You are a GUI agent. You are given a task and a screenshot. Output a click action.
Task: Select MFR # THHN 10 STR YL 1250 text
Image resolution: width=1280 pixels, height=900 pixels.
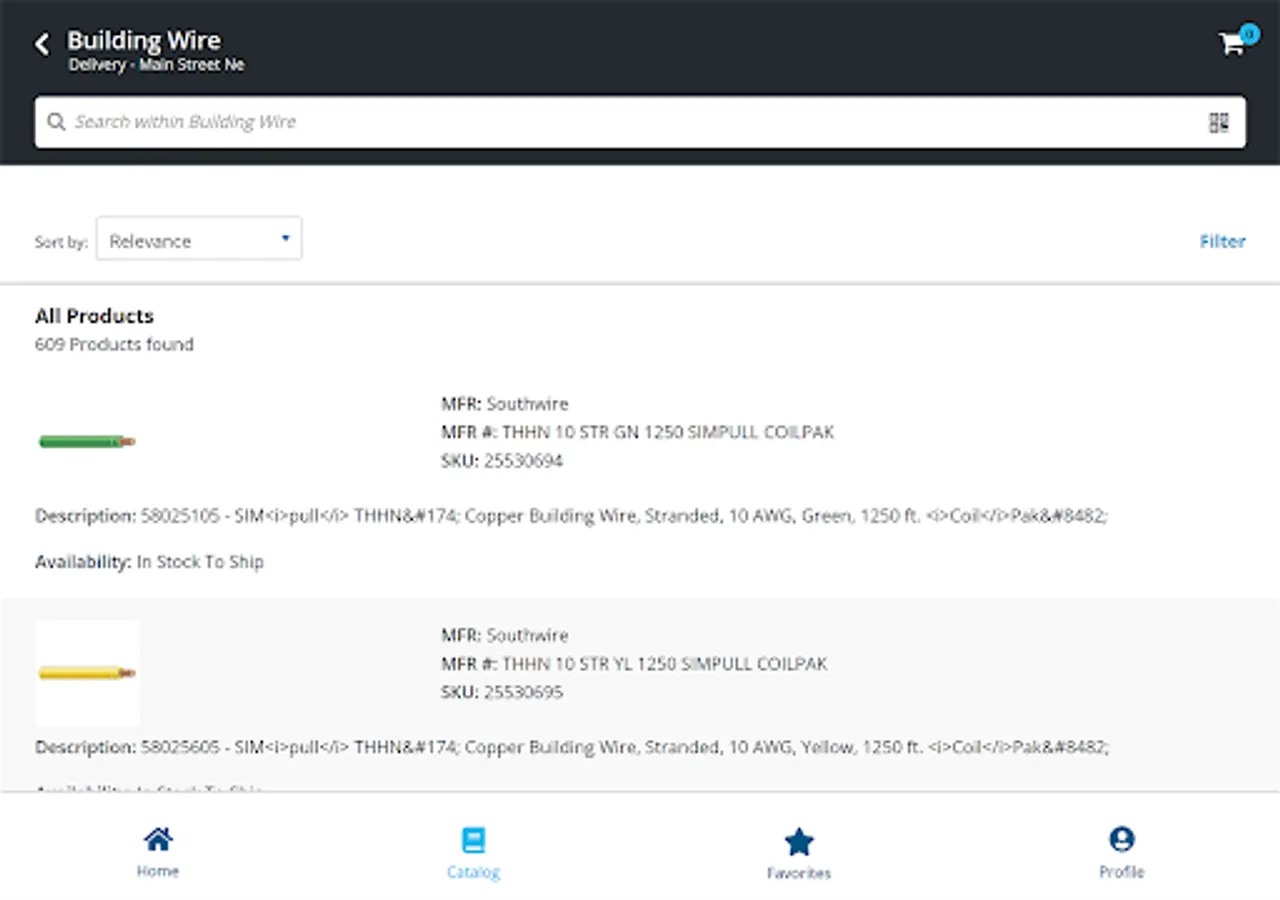(x=634, y=663)
